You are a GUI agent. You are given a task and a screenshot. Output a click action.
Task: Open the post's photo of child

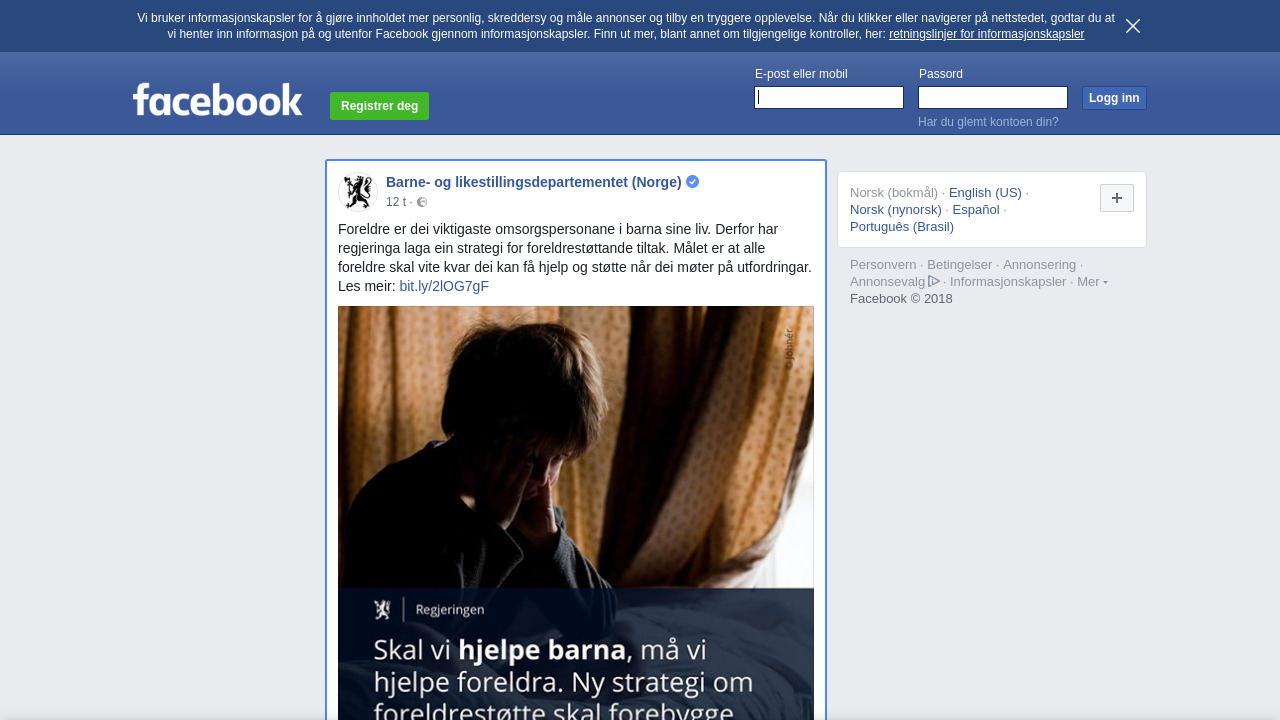(x=575, y=450)
